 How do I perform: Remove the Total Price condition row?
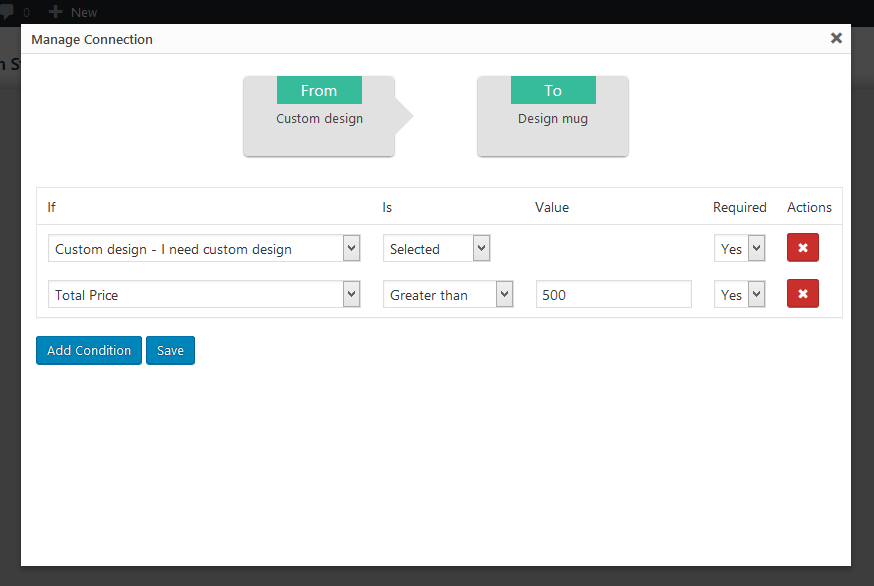tap(802, 294)
